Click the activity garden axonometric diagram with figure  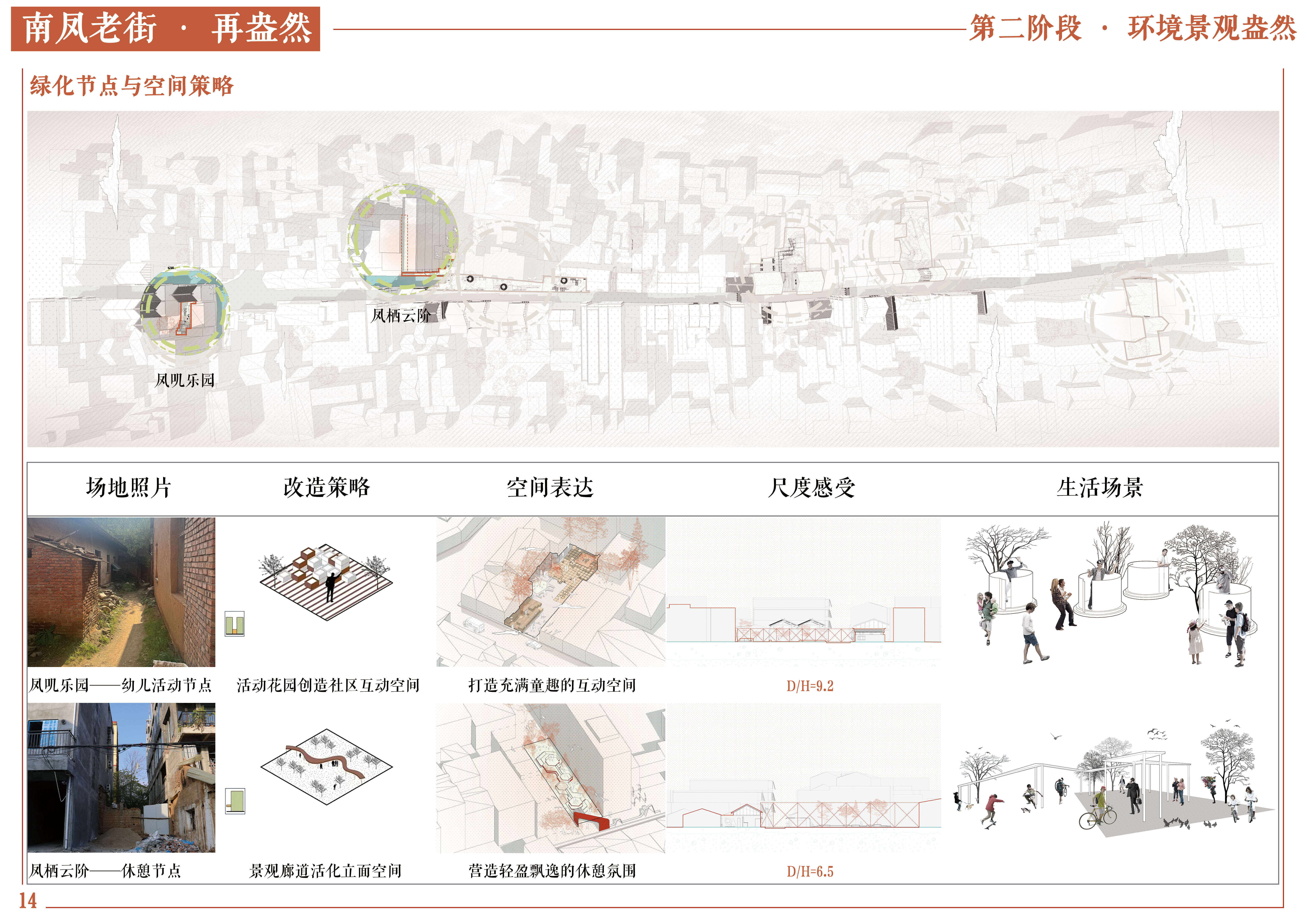[326, 582]
